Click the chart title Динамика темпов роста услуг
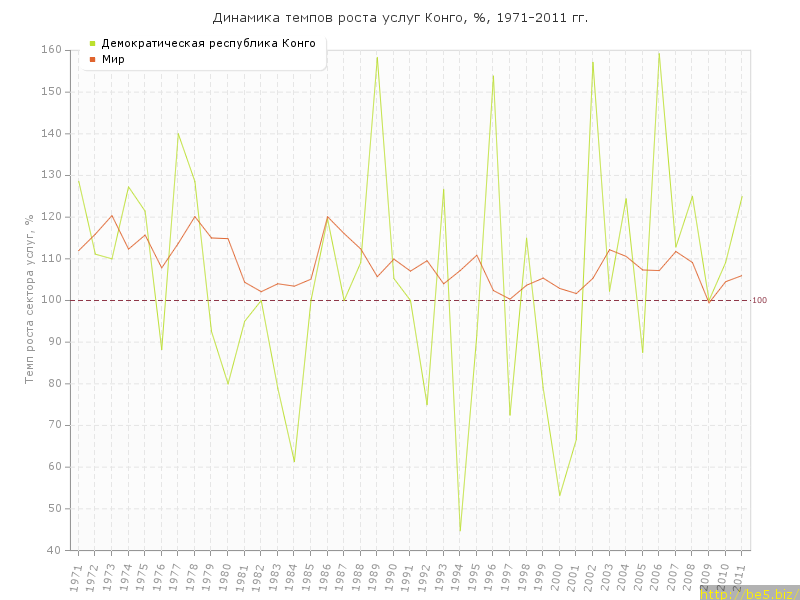The width and height of the screenshot is (800, 600). coord(400,18)
